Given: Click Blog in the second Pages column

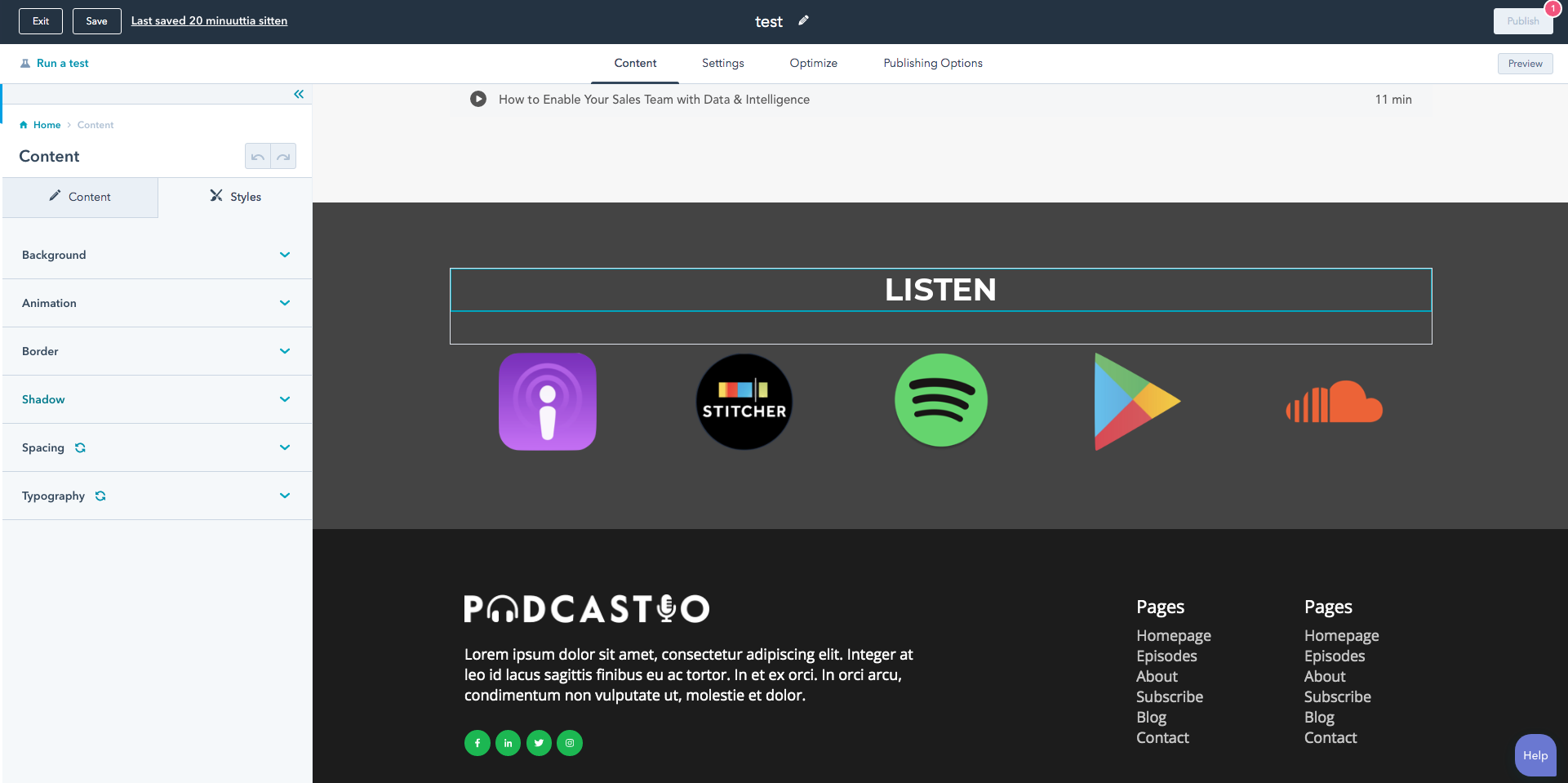Looking at the screenshot, I should (x=1319, y=717).
